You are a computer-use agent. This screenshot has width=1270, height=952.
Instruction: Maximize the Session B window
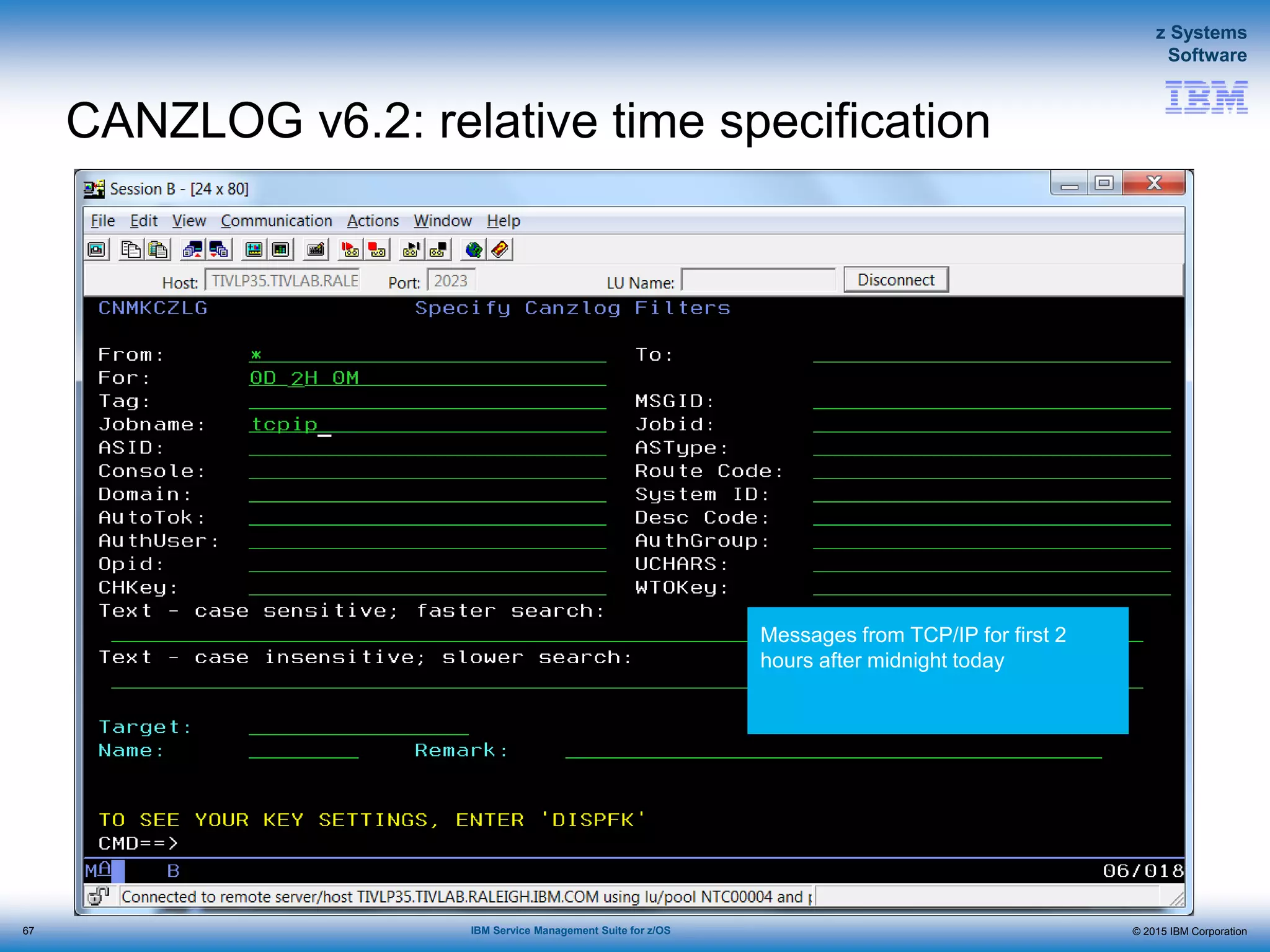click(x=1104, y=183)
